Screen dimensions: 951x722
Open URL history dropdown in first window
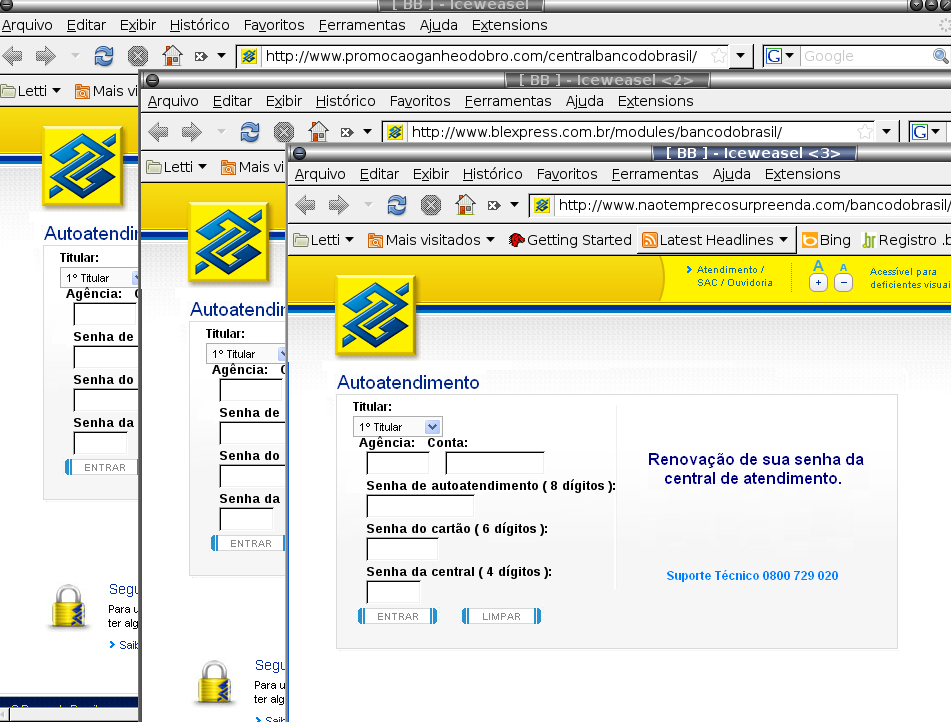741,56
